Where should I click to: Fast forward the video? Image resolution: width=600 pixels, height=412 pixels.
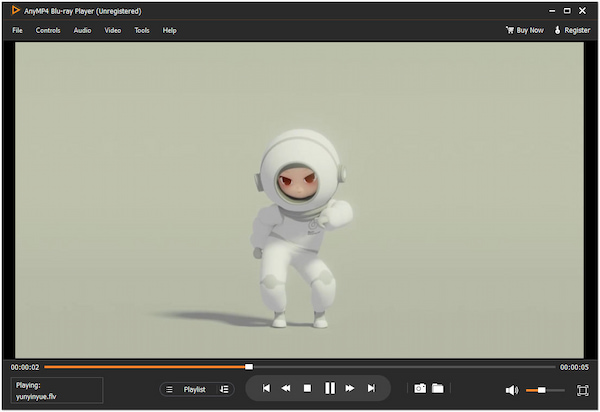click(x=350, y=388)
